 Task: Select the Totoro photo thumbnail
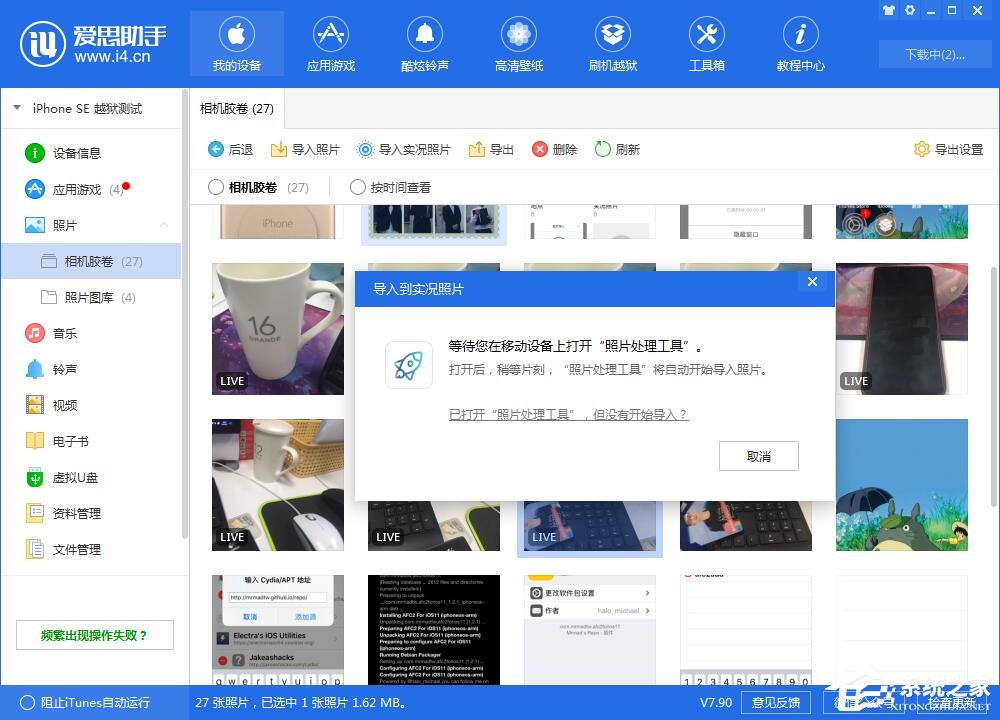[x=901, y=485]
